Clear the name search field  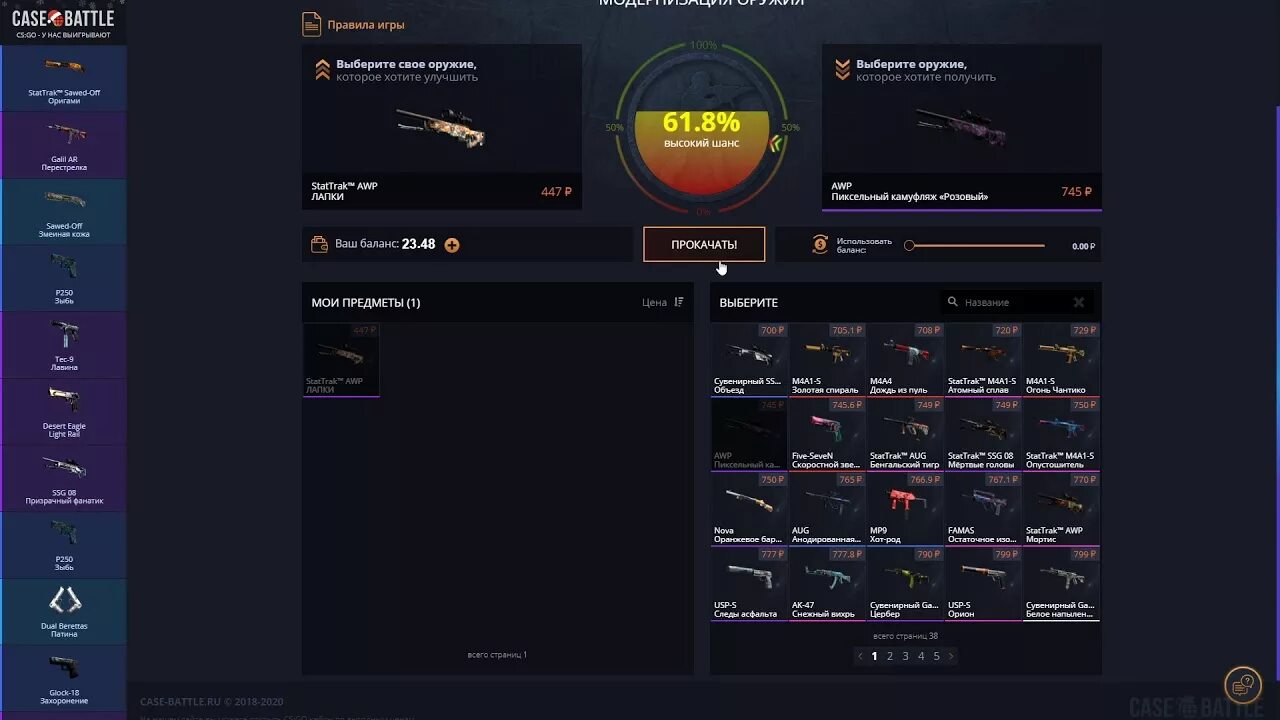point(1079,302)
